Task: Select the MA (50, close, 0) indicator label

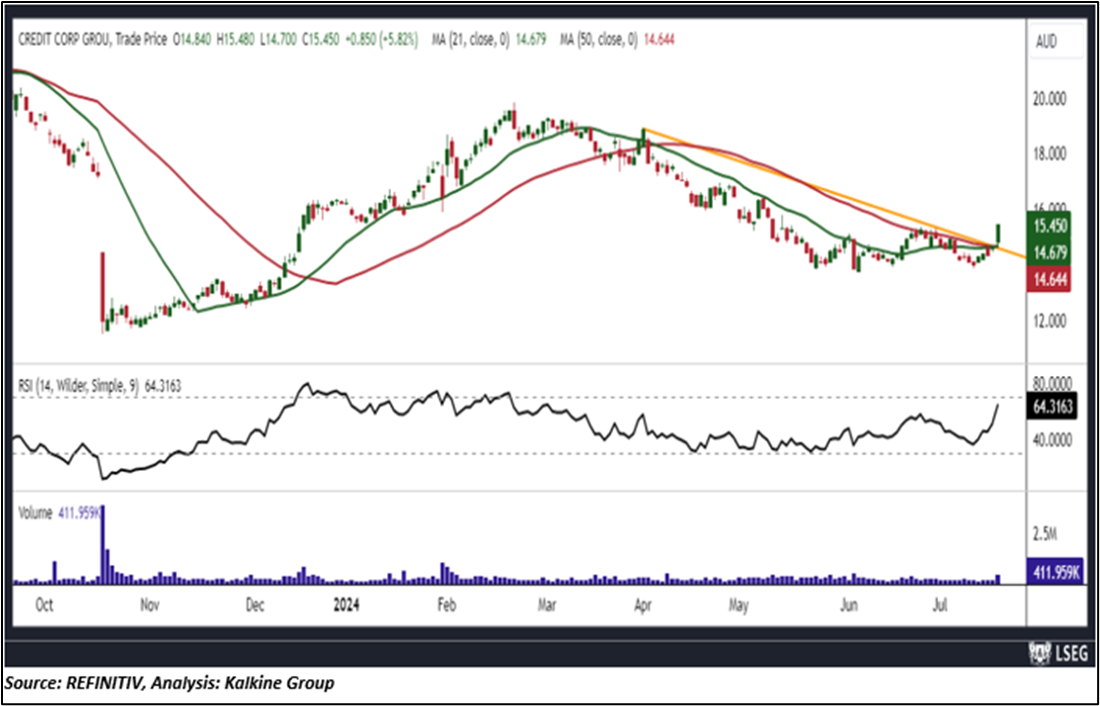Action: [x=598, y=40]
